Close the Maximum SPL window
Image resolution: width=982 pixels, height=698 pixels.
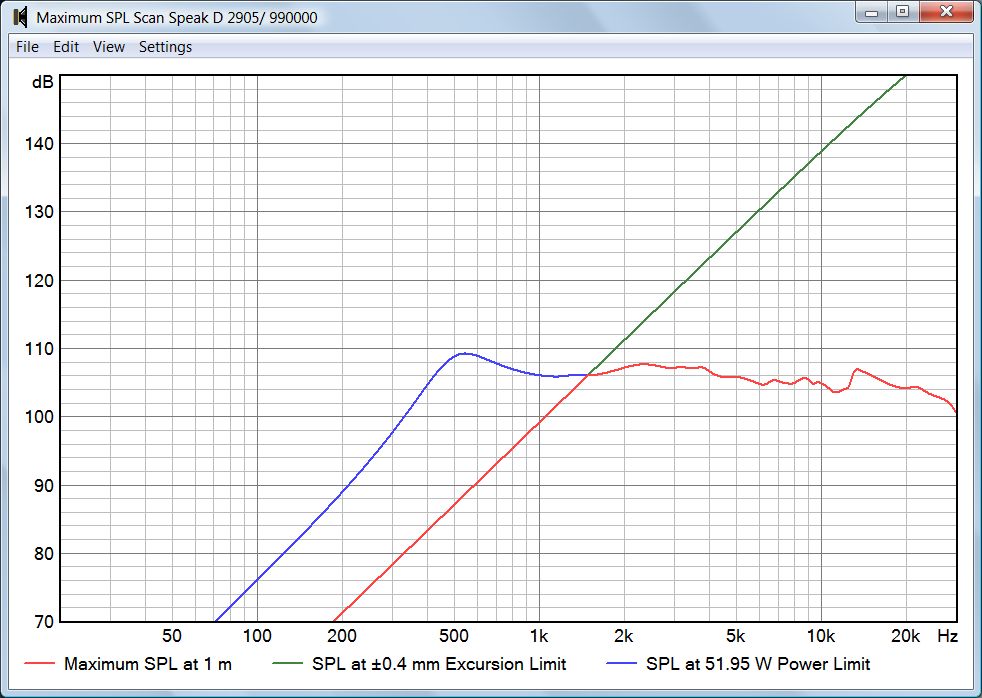pyautogui.click(x=946, y=12)
